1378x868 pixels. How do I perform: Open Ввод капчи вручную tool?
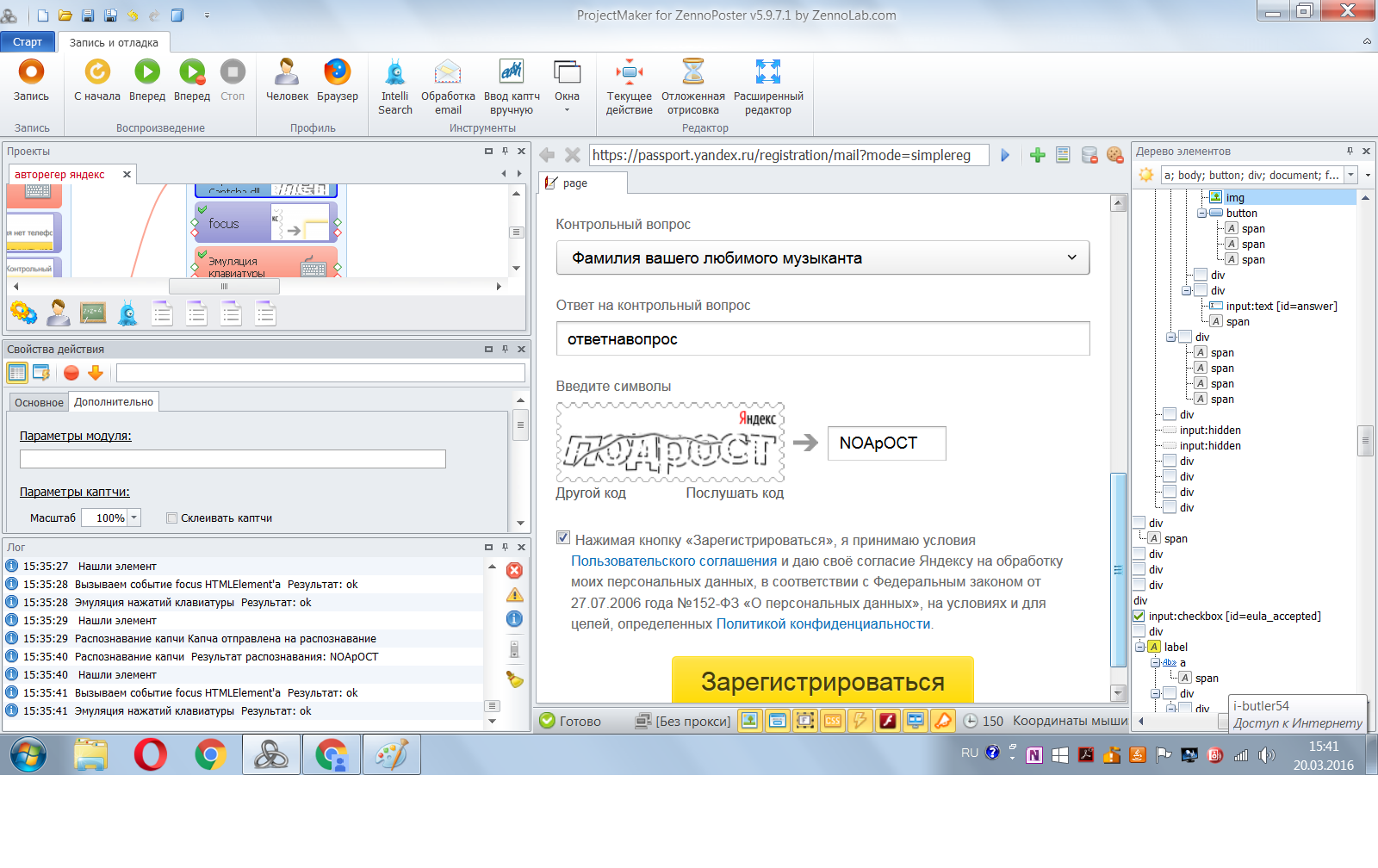(x=512, y=86)
